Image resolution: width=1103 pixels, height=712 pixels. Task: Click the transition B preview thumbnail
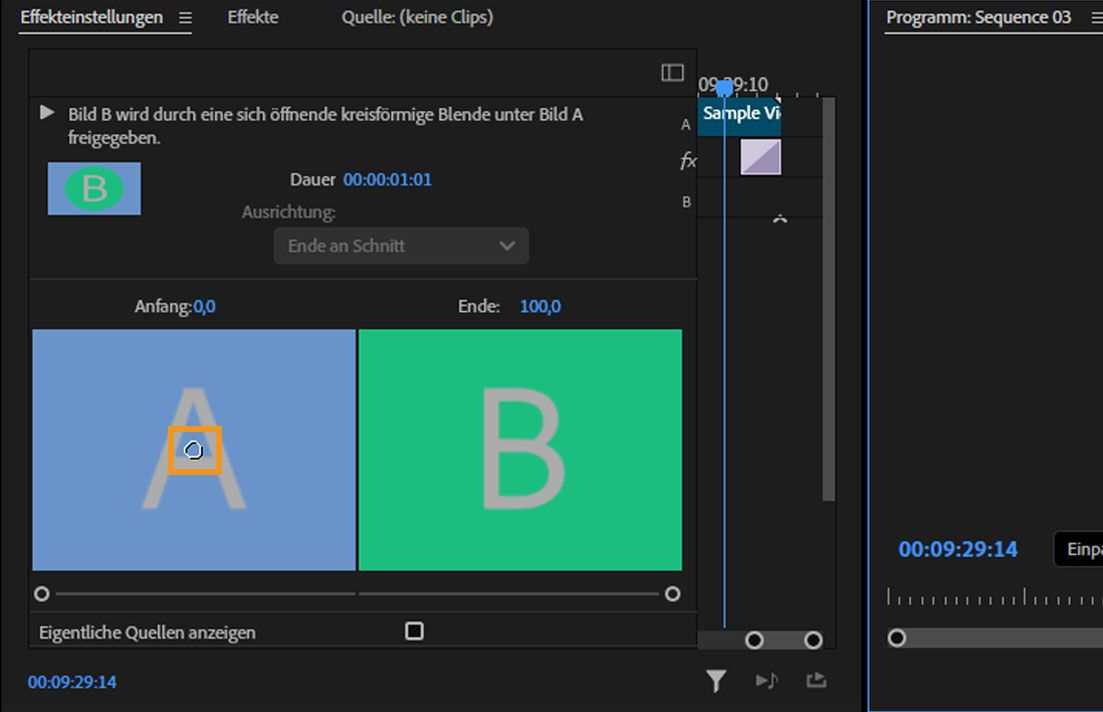[x=94, y=189]
